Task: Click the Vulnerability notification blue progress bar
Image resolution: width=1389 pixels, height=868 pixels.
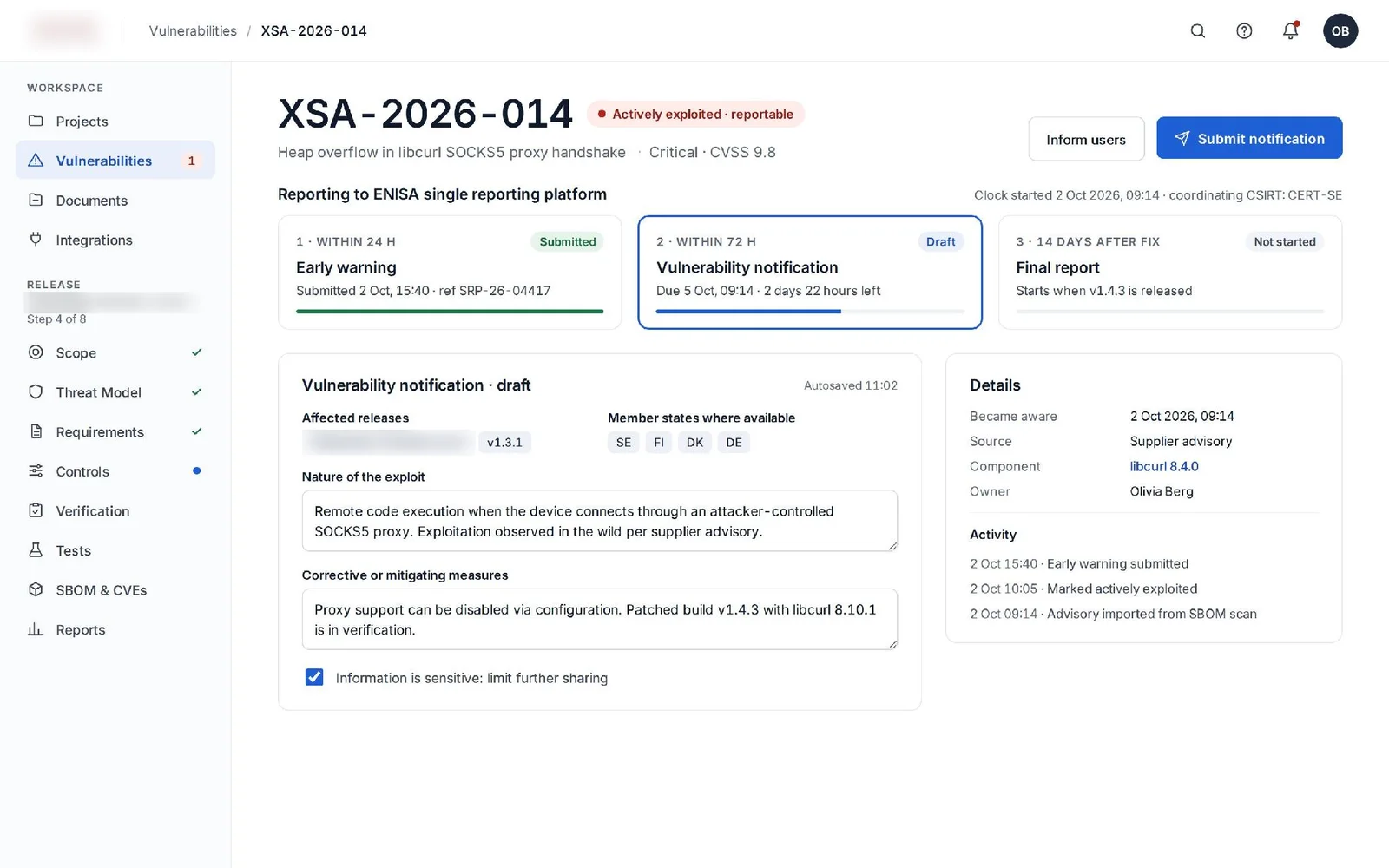Action: [748, 311]
